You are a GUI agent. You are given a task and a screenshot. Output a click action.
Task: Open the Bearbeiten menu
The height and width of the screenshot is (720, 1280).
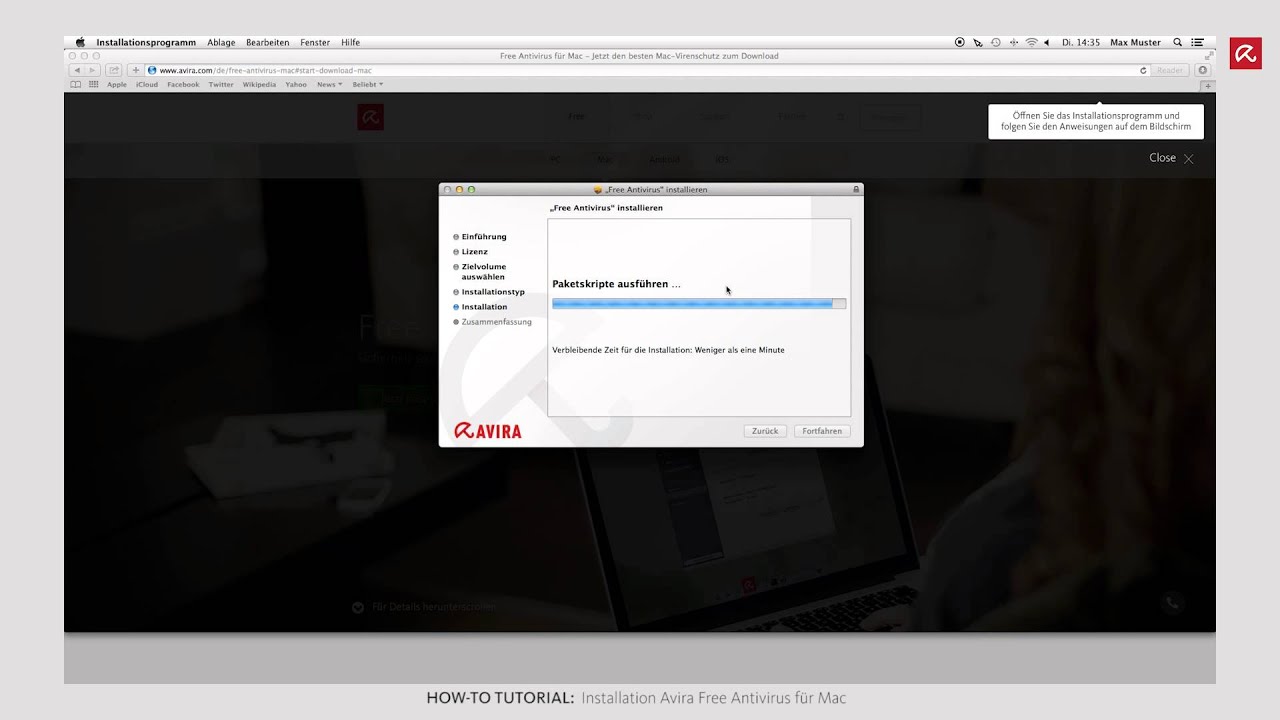point(268,43)
